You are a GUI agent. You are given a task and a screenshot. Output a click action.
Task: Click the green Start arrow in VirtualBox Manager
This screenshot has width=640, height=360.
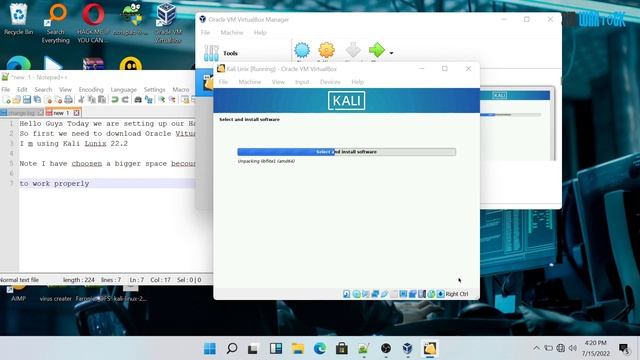coord(377,50)
